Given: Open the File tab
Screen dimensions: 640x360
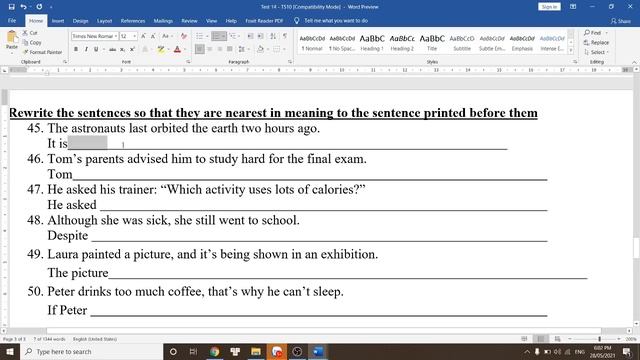Looking at the screenshot, I should pos(12,21).
